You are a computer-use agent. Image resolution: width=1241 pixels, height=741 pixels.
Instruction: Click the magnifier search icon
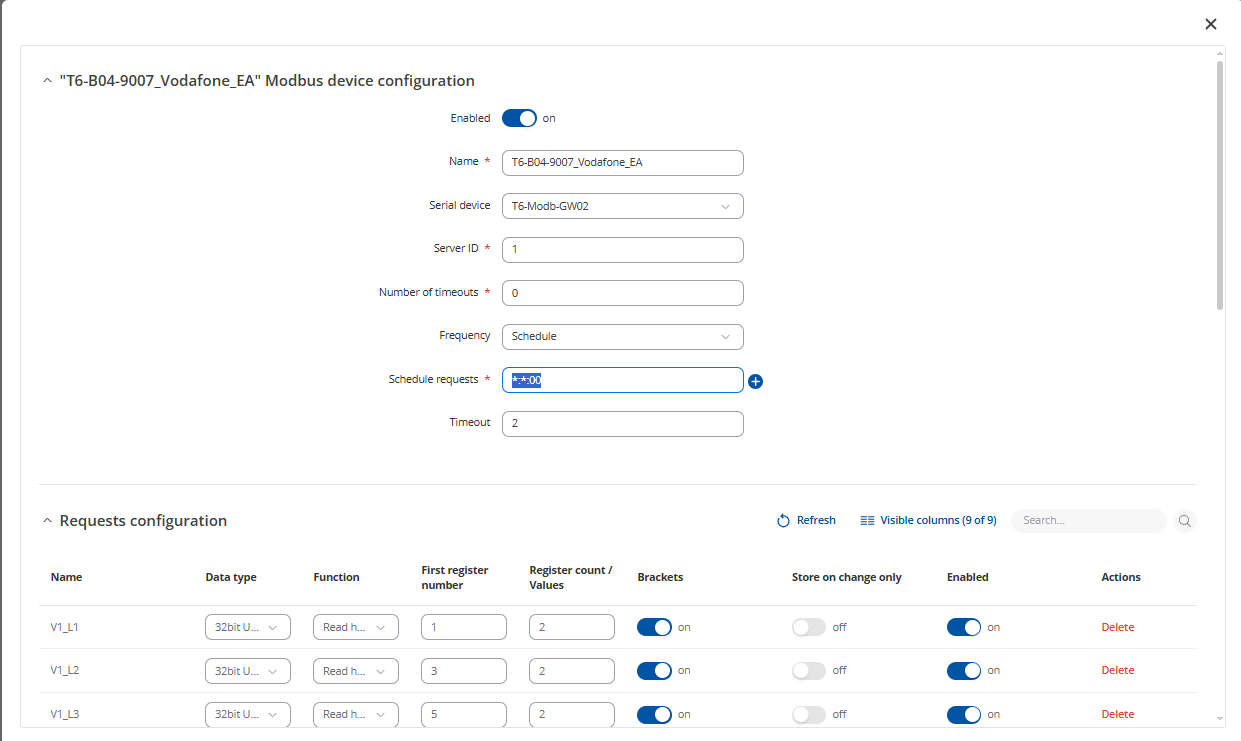click(1184, 521)
